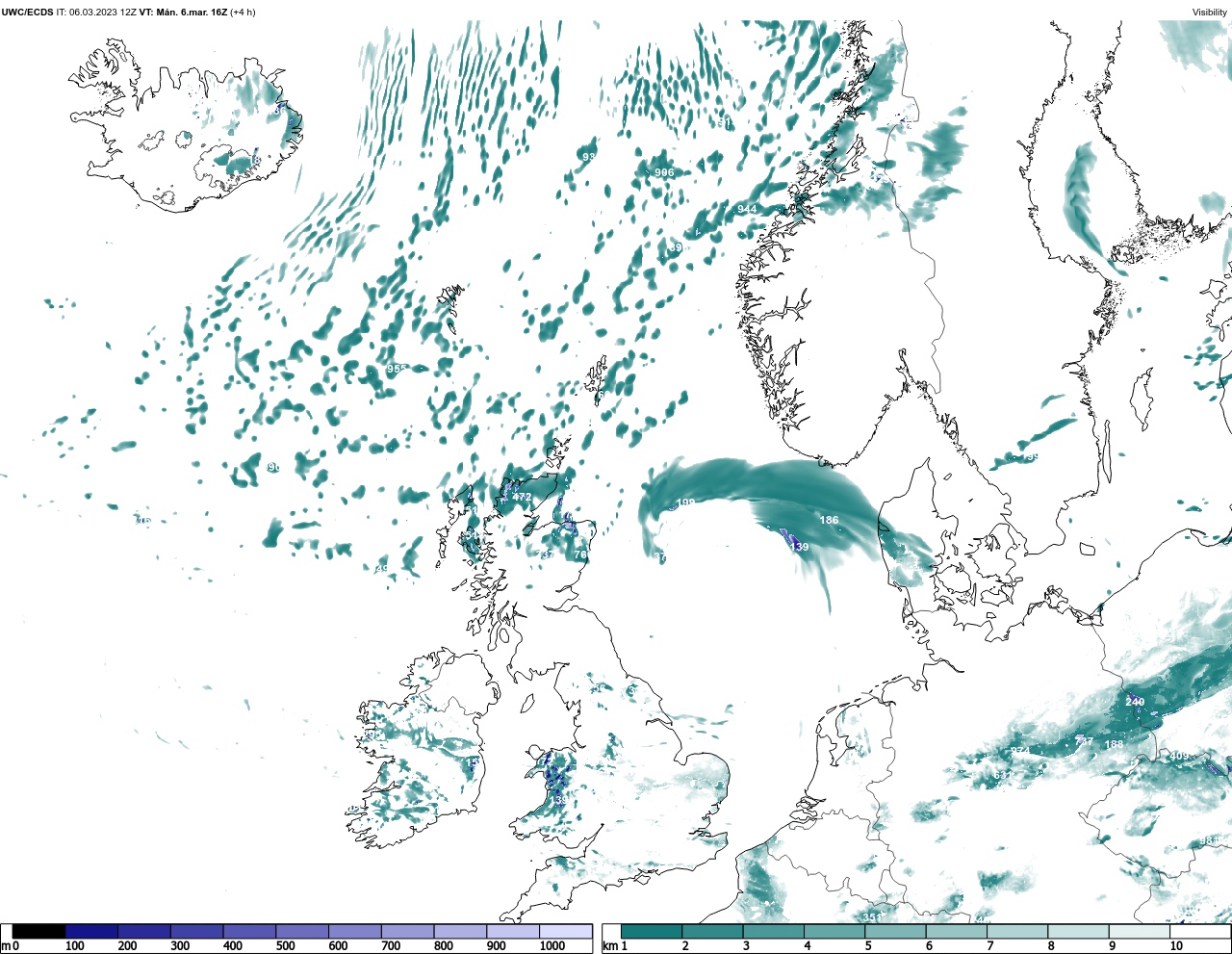This screenshot has height=954, width=1232.
Task: Click the black 0–100 m legend swatch
Action: (x=38, y=931)
